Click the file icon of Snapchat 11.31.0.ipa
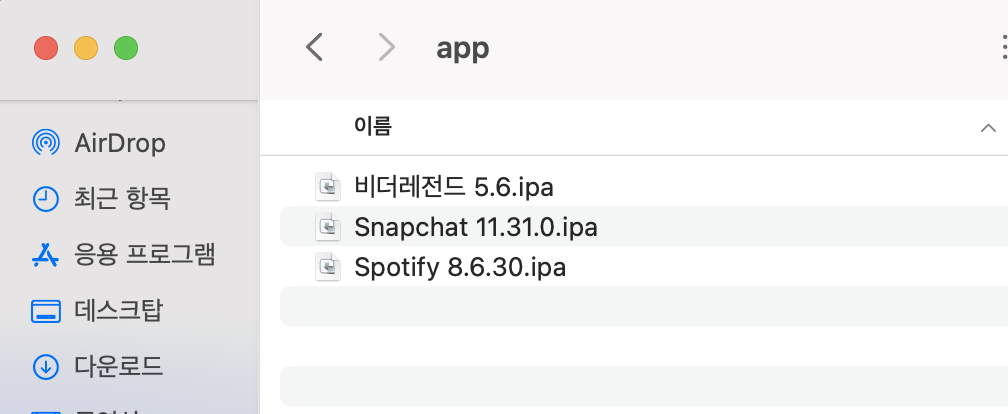 (x=328, y=227)
